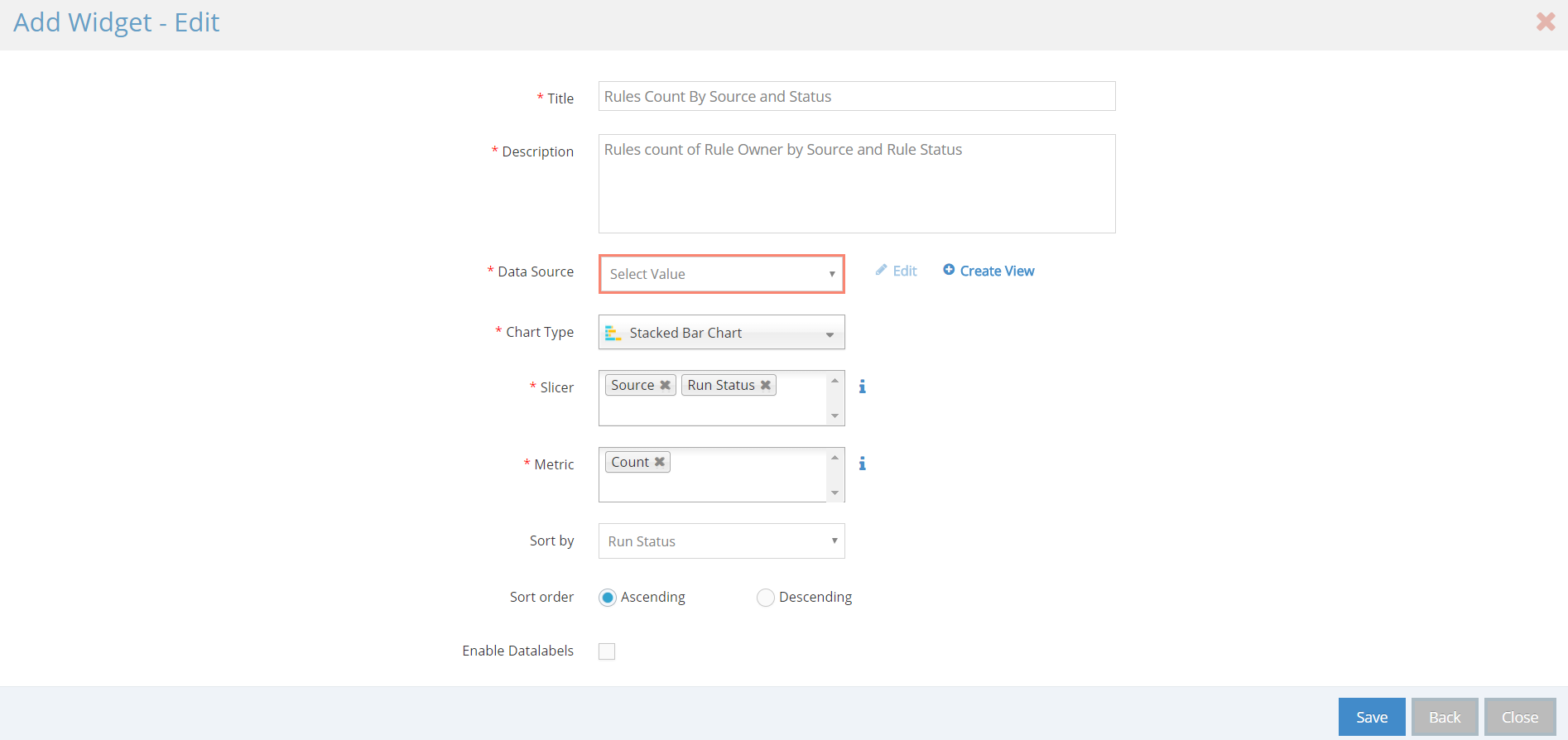Focus the Description text area
Image resolution: width=1568 pixels, height=740 pixels.
[857, 184]
